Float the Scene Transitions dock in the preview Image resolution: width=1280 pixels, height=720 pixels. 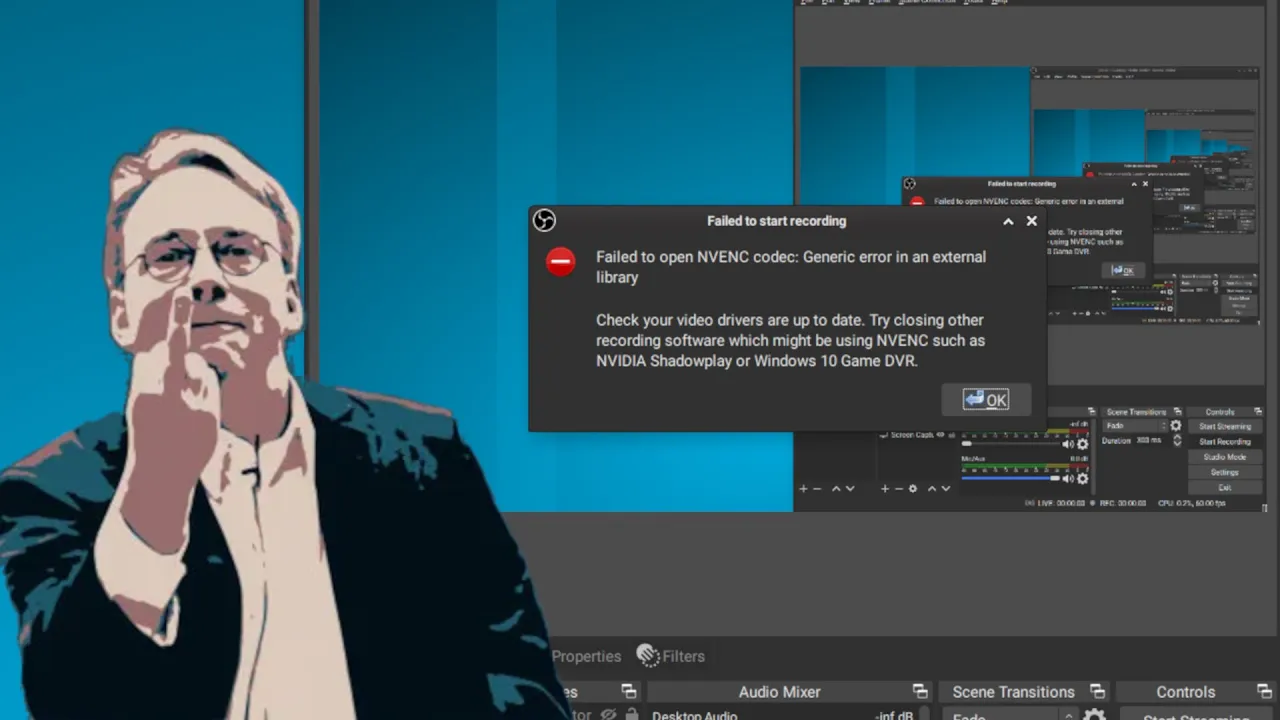[1178, 412]
